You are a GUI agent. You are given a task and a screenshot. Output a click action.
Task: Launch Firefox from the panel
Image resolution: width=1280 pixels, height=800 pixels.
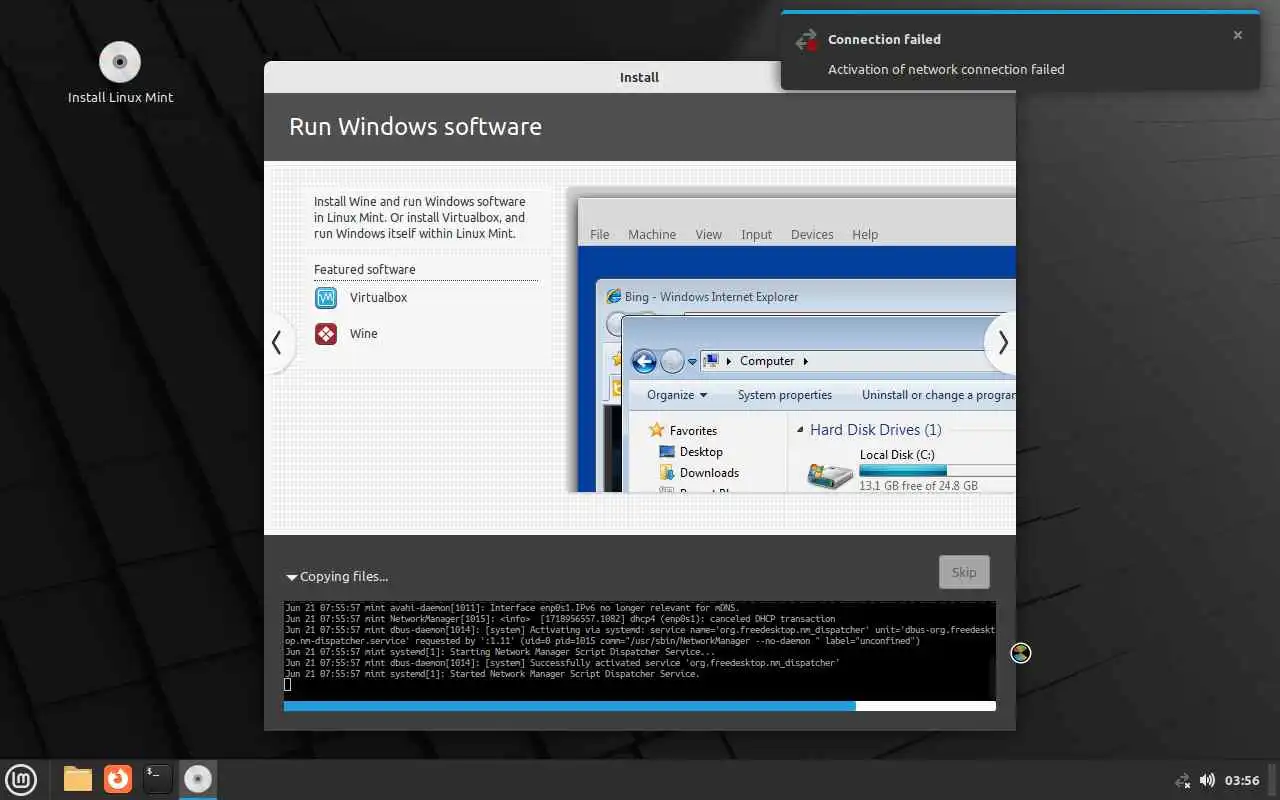pyautogui.click(x=118, y=779)
